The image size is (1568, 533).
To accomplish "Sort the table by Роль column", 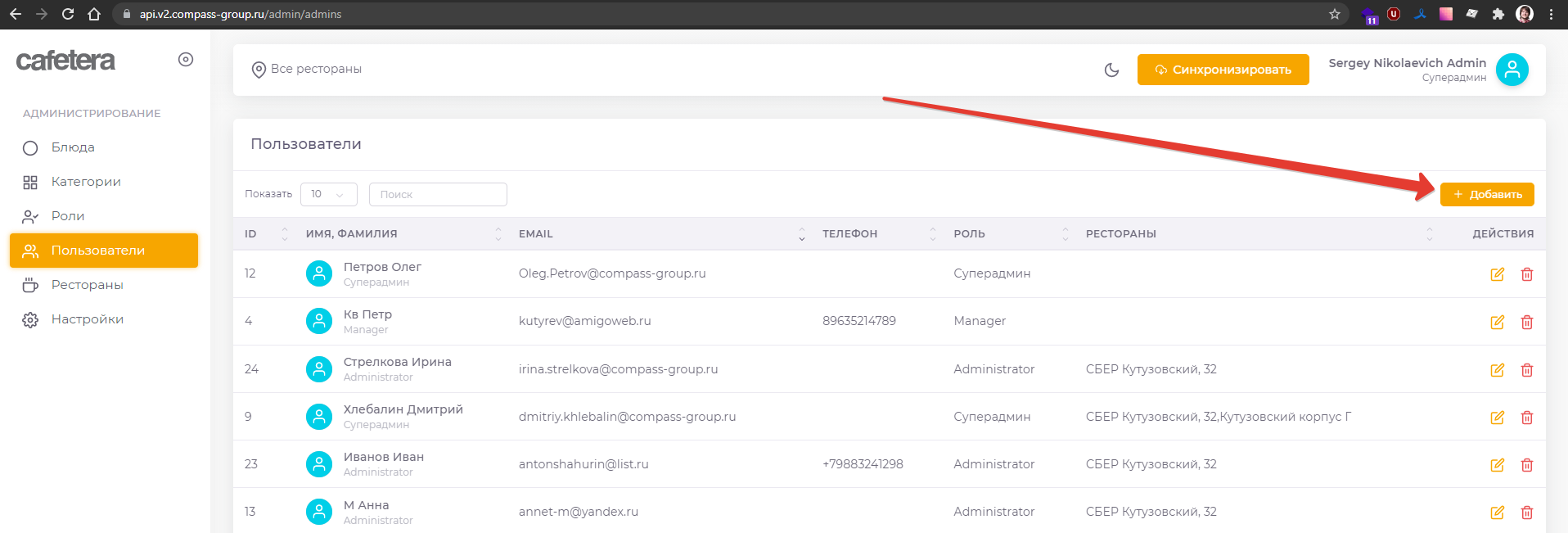I will click(1065, 233).
